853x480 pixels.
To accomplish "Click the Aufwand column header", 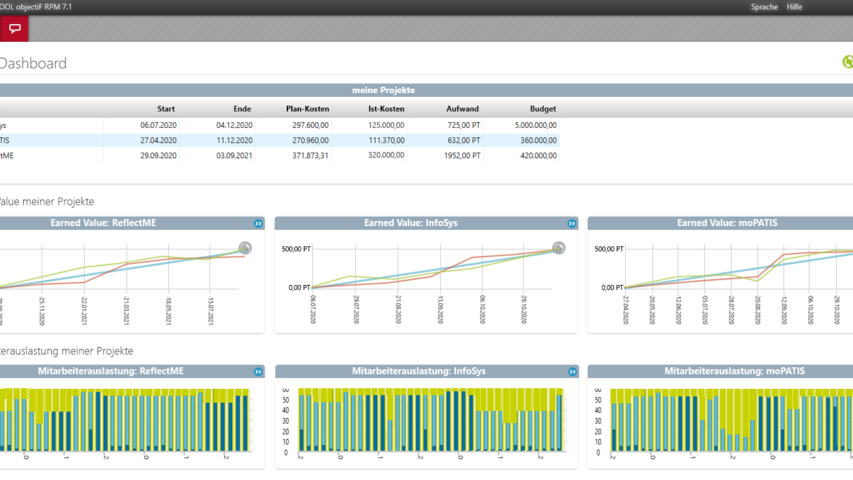I will 462,109.
